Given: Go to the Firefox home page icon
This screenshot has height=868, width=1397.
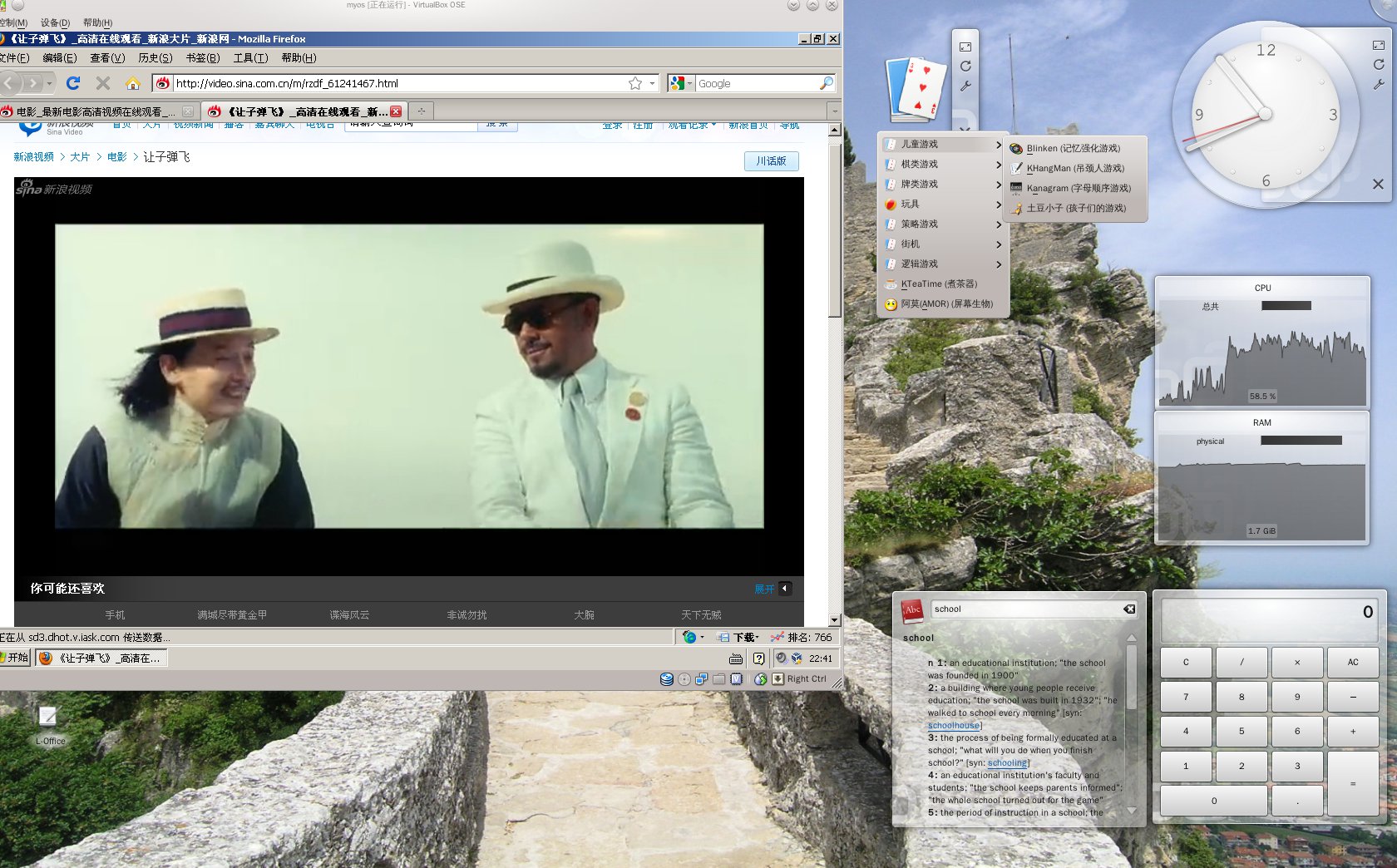Looking at the screenshot, I should (x=133, y=83).
